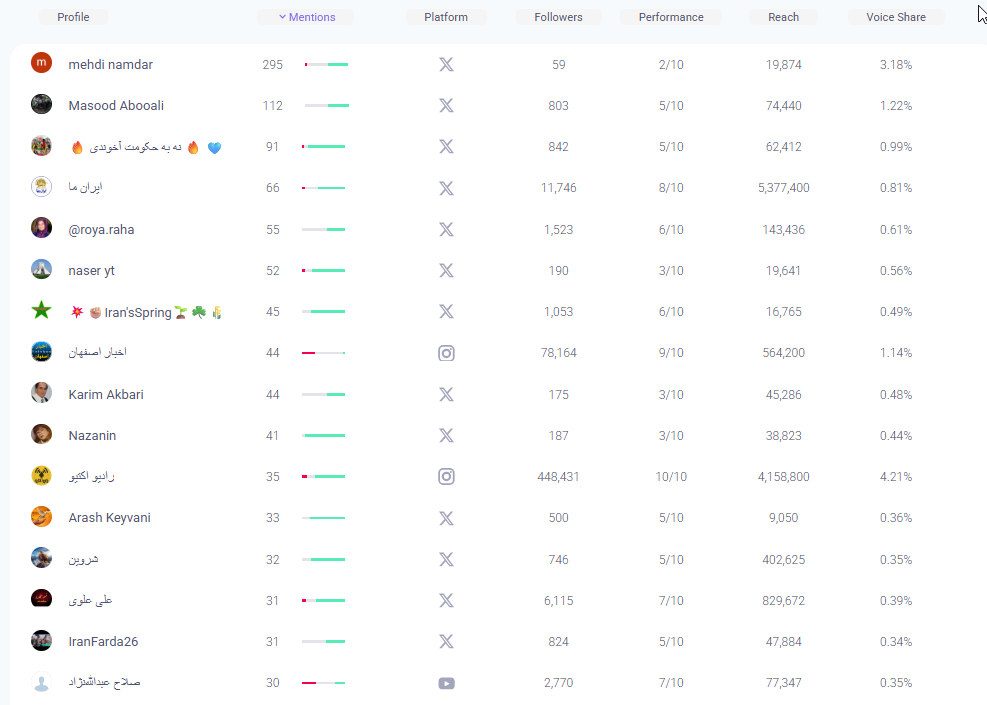987x705 pixels.
Task: Click X platform icon for mehdi namdar
Action: click(x=446, y=65)
